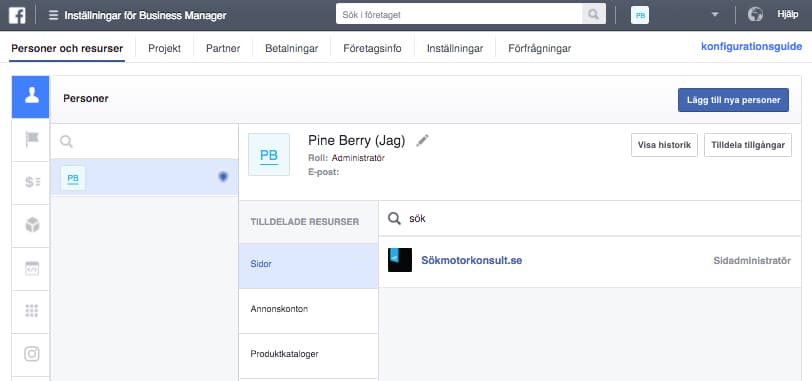Click the admin shield badge on PB row
Viewport: 812px width, 381px height.
(x=223, y=177)
